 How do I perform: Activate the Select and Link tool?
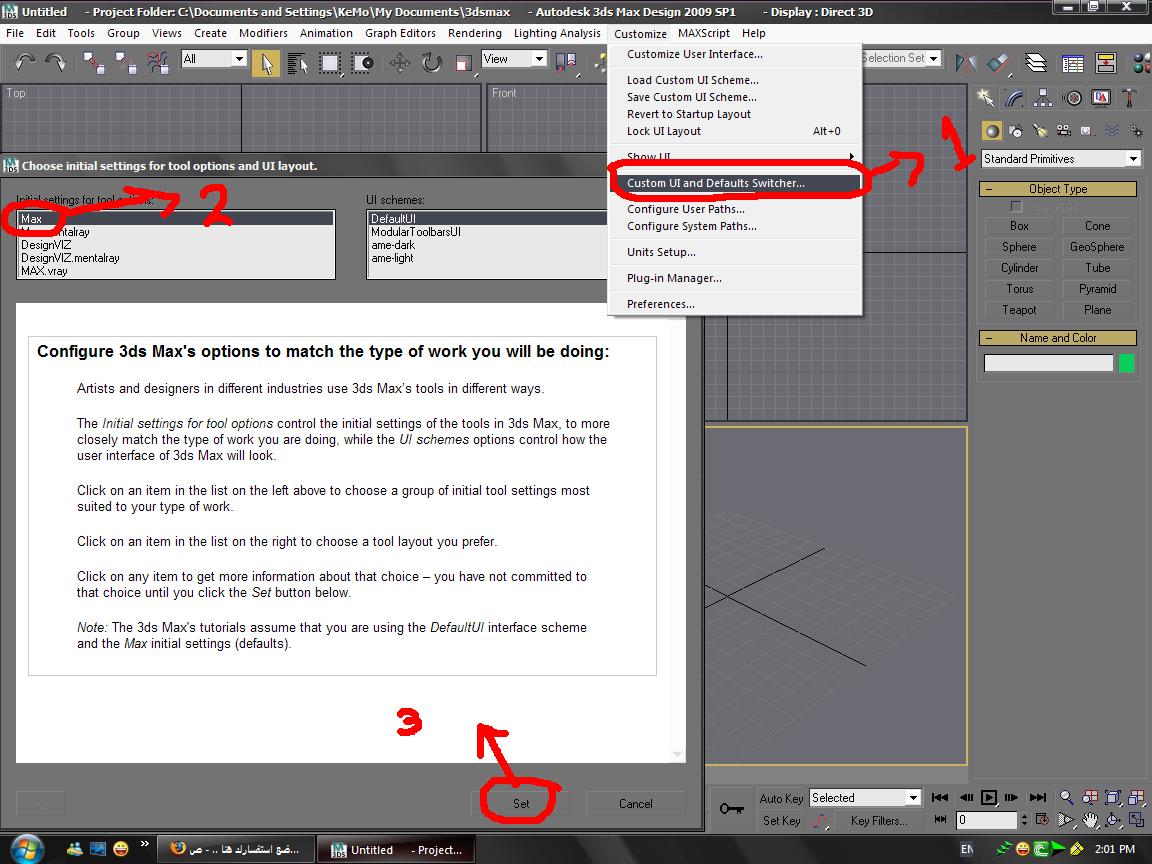[x=93, y=63]
